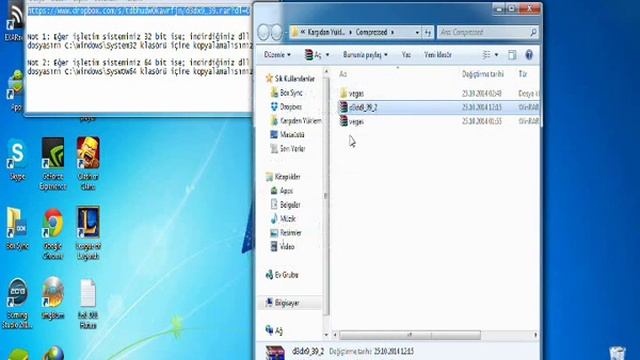Toggle the preview pane icon
Image resolution: width=640 pixels, height=360 pixels.
tap(512, 55)
